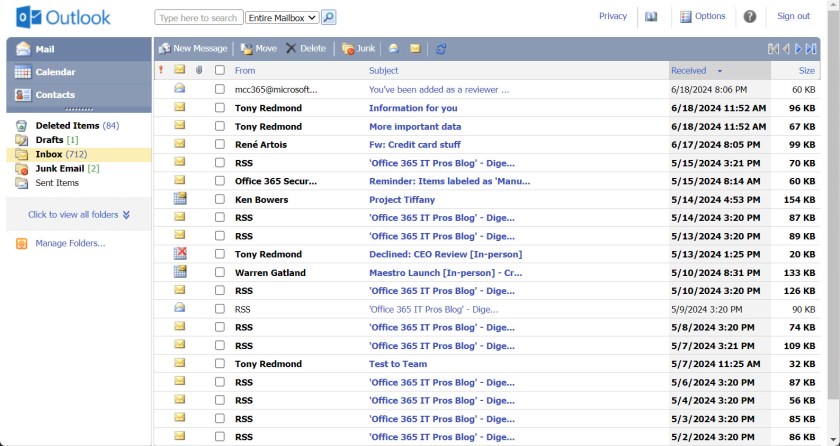Open the Sent Items folder

[x=57, y=183]
